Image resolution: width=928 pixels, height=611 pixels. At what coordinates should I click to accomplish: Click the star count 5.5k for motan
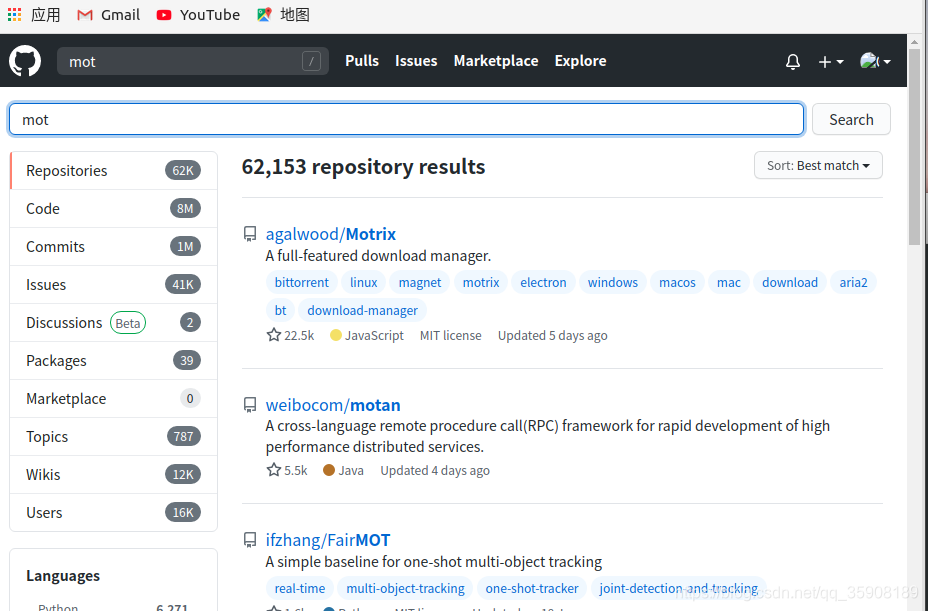click(x=287, y=471)
